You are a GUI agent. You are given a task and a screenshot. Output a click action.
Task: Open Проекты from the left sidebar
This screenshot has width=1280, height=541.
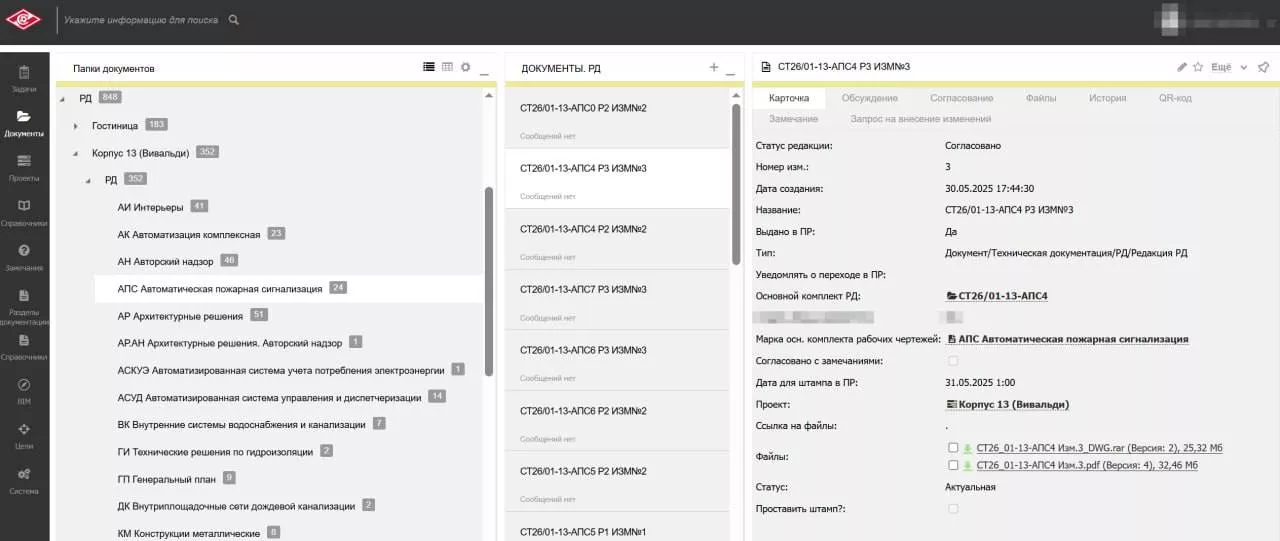click(24, 167)
